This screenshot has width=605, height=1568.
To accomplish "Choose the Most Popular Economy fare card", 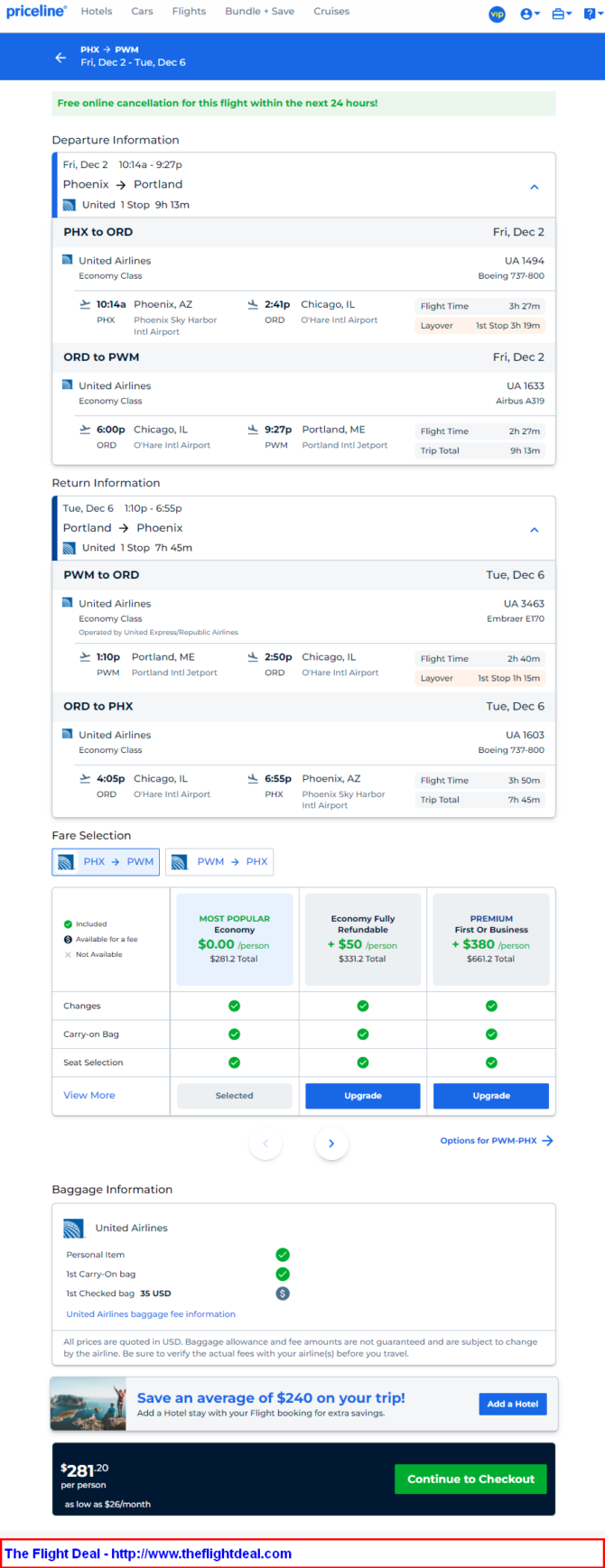I will pyautogui.click(x=235, y=939).
